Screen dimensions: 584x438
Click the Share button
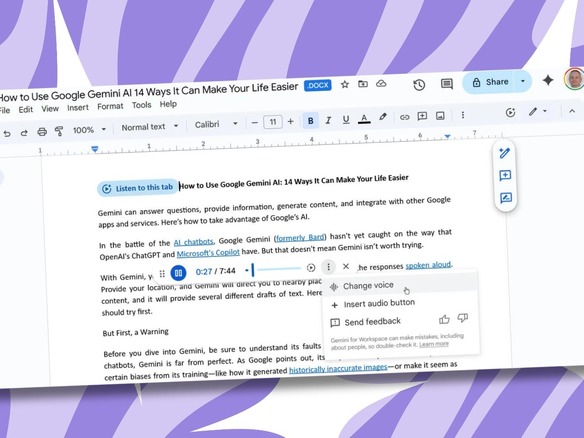(489, 82)
